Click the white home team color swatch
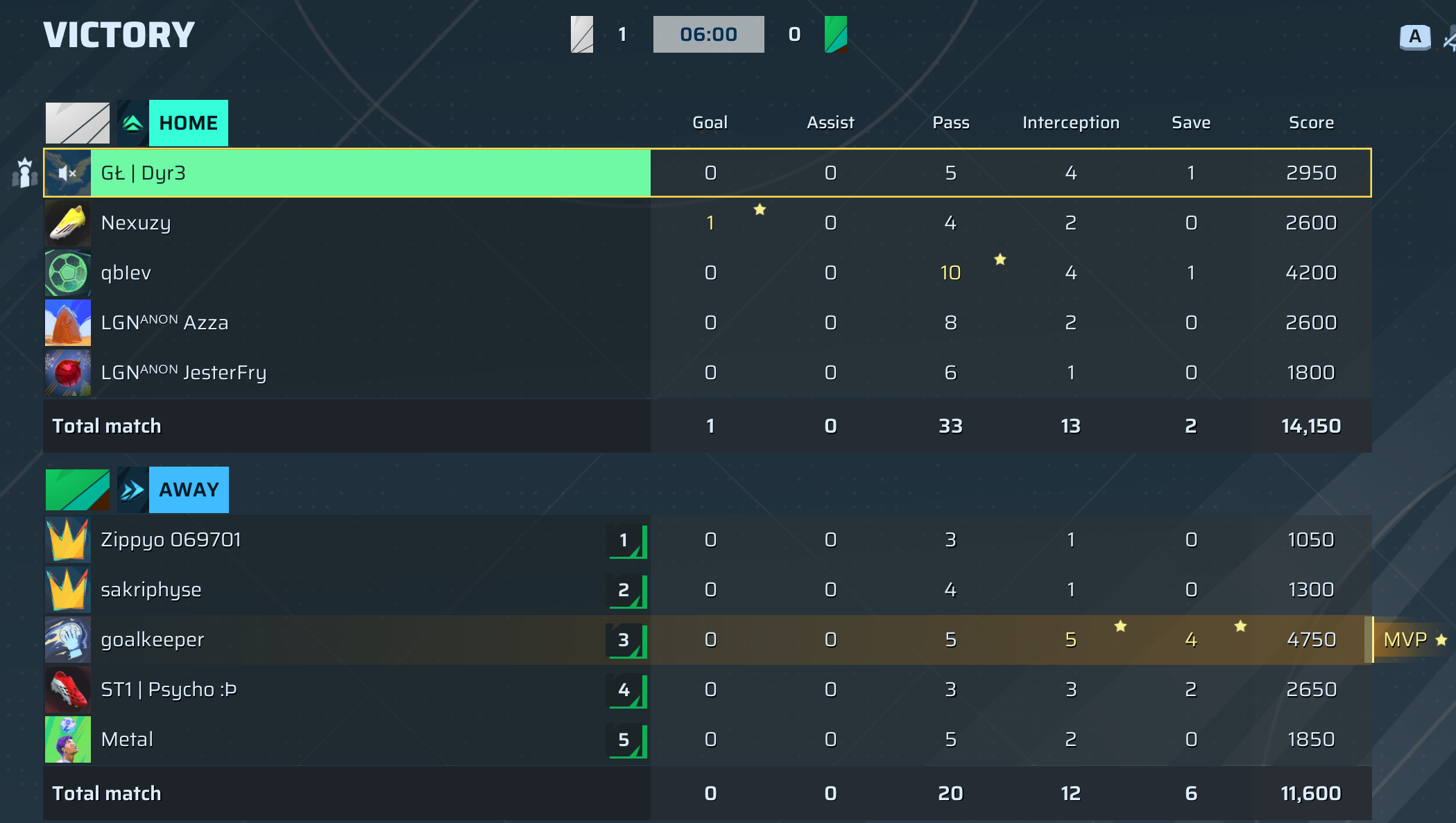 point(78,123)
